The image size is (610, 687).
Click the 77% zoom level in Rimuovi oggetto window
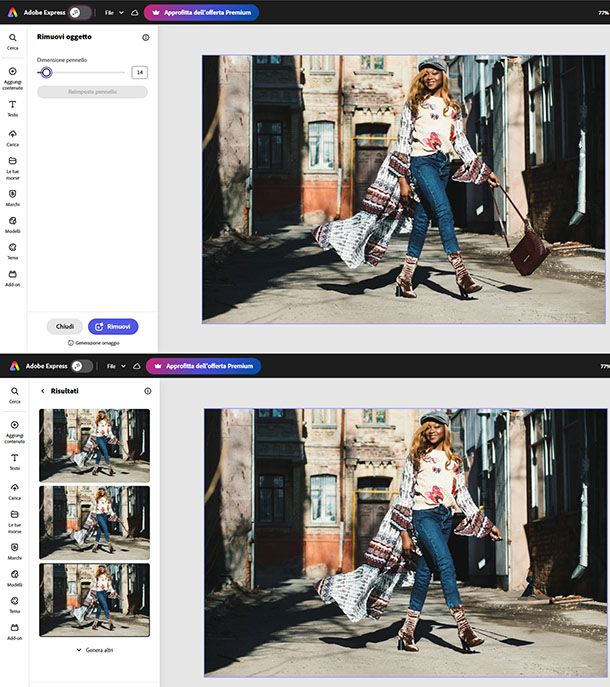coord(604,13)
